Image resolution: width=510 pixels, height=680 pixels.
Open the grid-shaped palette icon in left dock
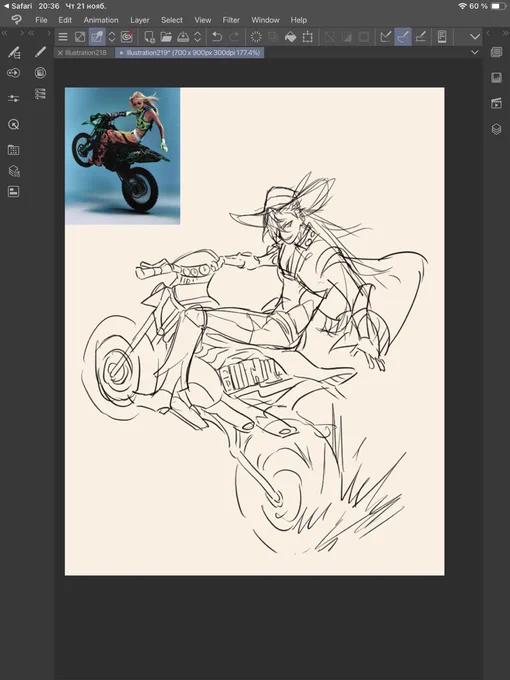pos(13,150)
